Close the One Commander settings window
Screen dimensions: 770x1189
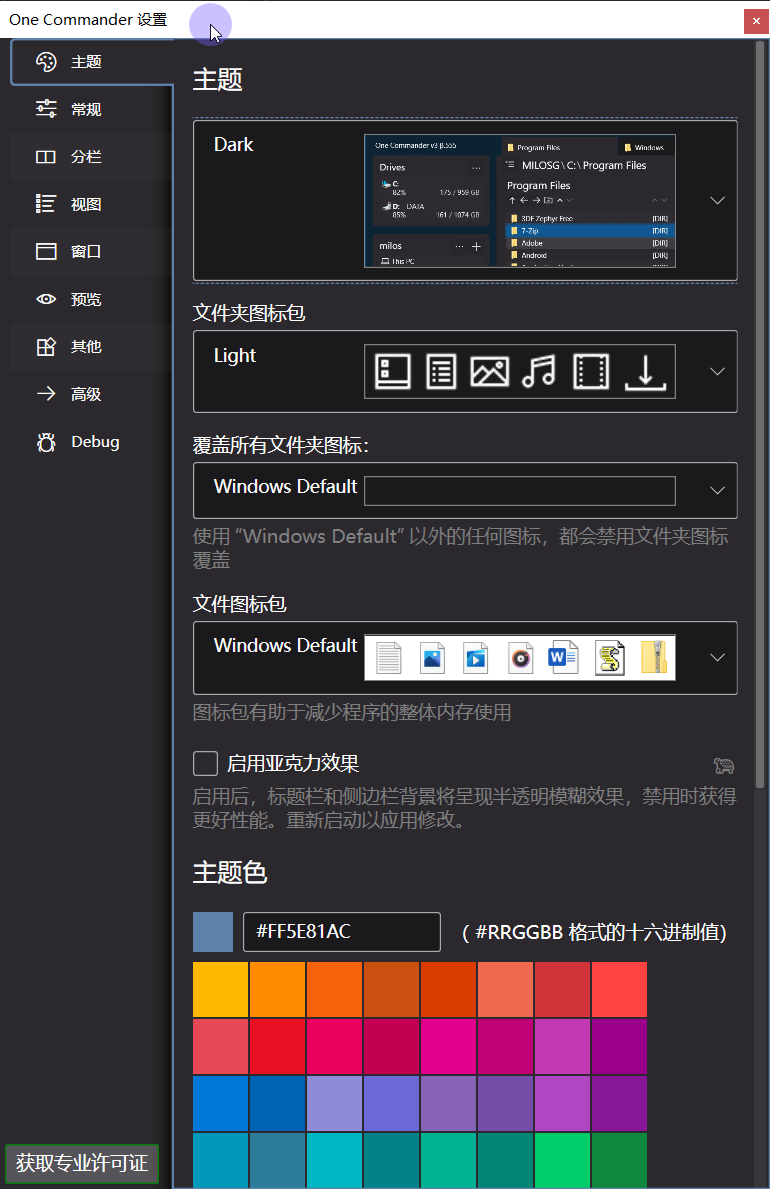pos(755,20)
